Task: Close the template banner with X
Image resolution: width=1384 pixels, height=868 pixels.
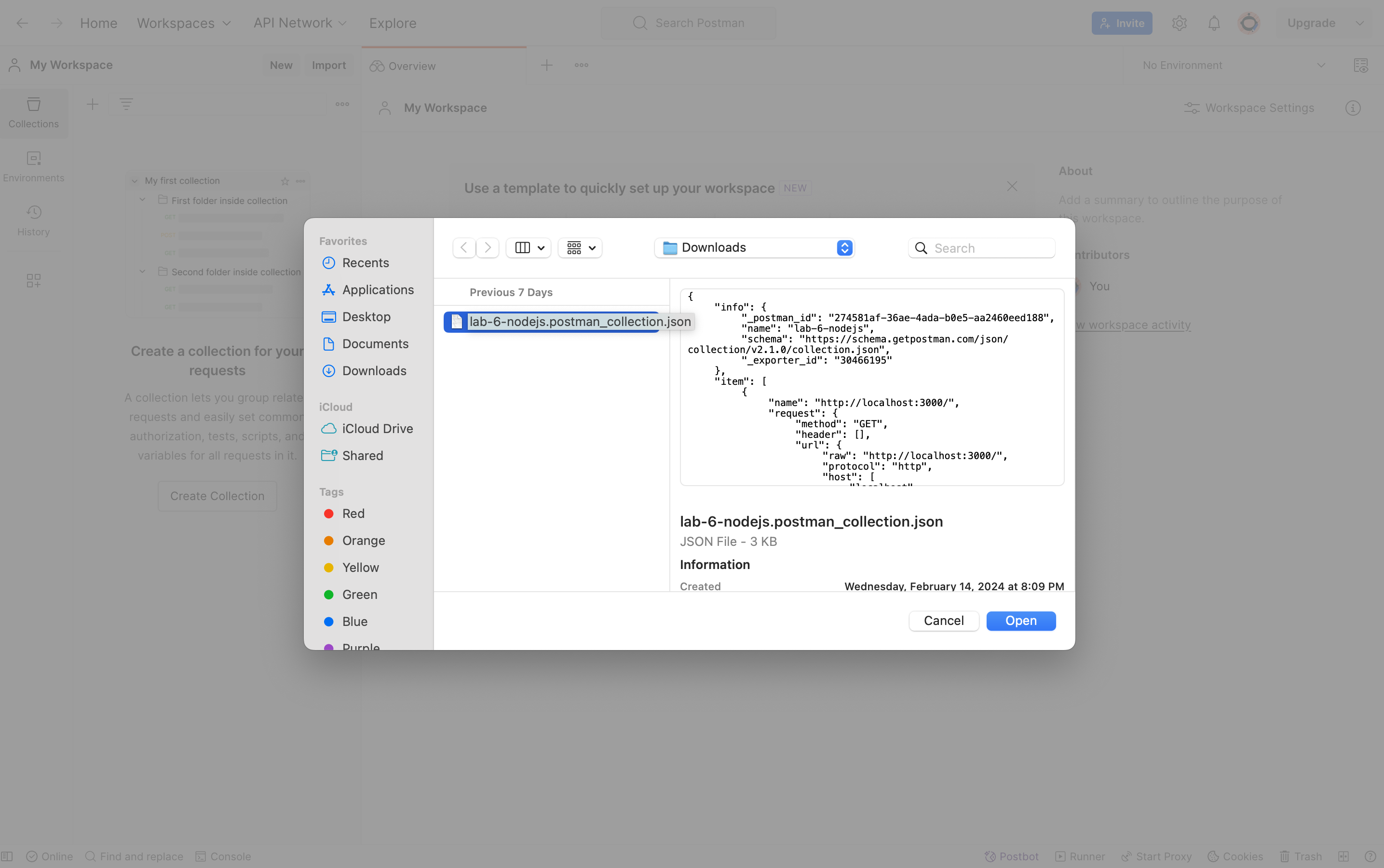Action: 1012,187
